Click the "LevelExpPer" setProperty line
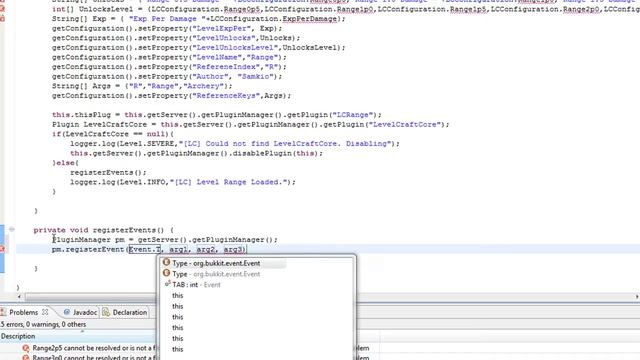640x360 pixels. pyautogui.click(x=167, y=29)
